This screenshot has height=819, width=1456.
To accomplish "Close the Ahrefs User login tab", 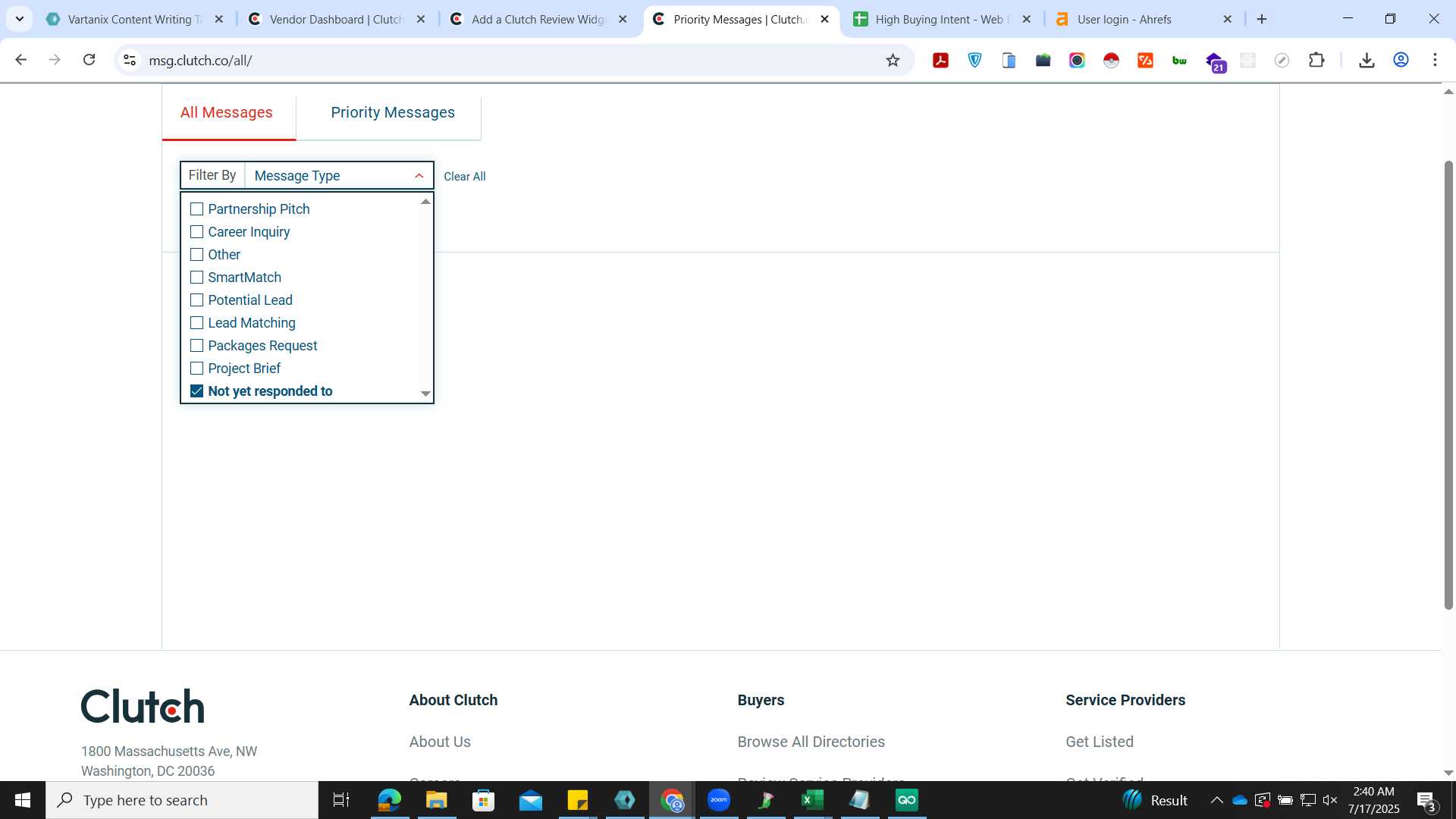I will coord(1228,20).
